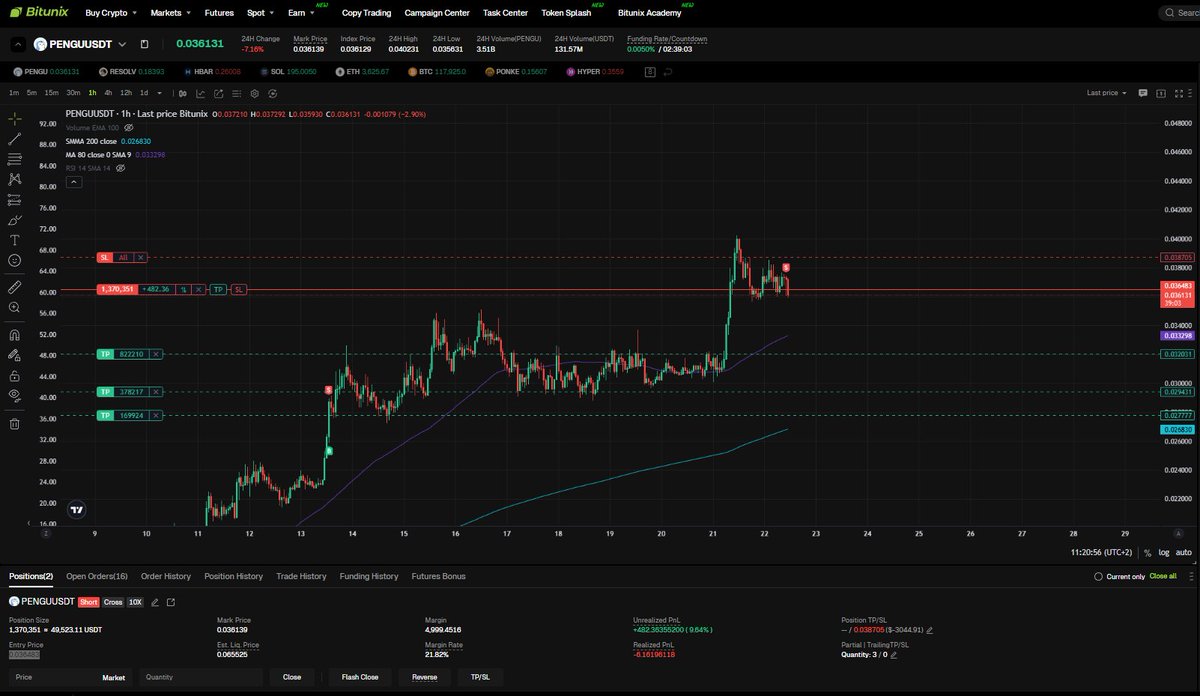Screen dimensions: 1200x696
Task: Open the Fibonacci/horizontal lines tool group
Action: click(x=15, y=159)
